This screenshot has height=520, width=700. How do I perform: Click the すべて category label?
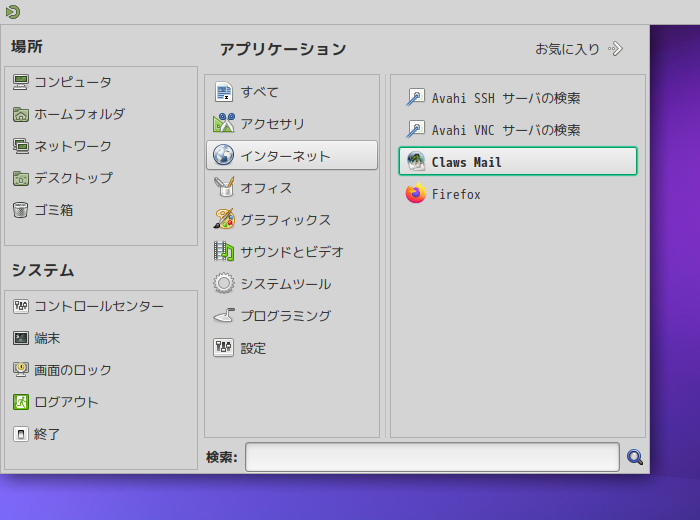(259, 92)
